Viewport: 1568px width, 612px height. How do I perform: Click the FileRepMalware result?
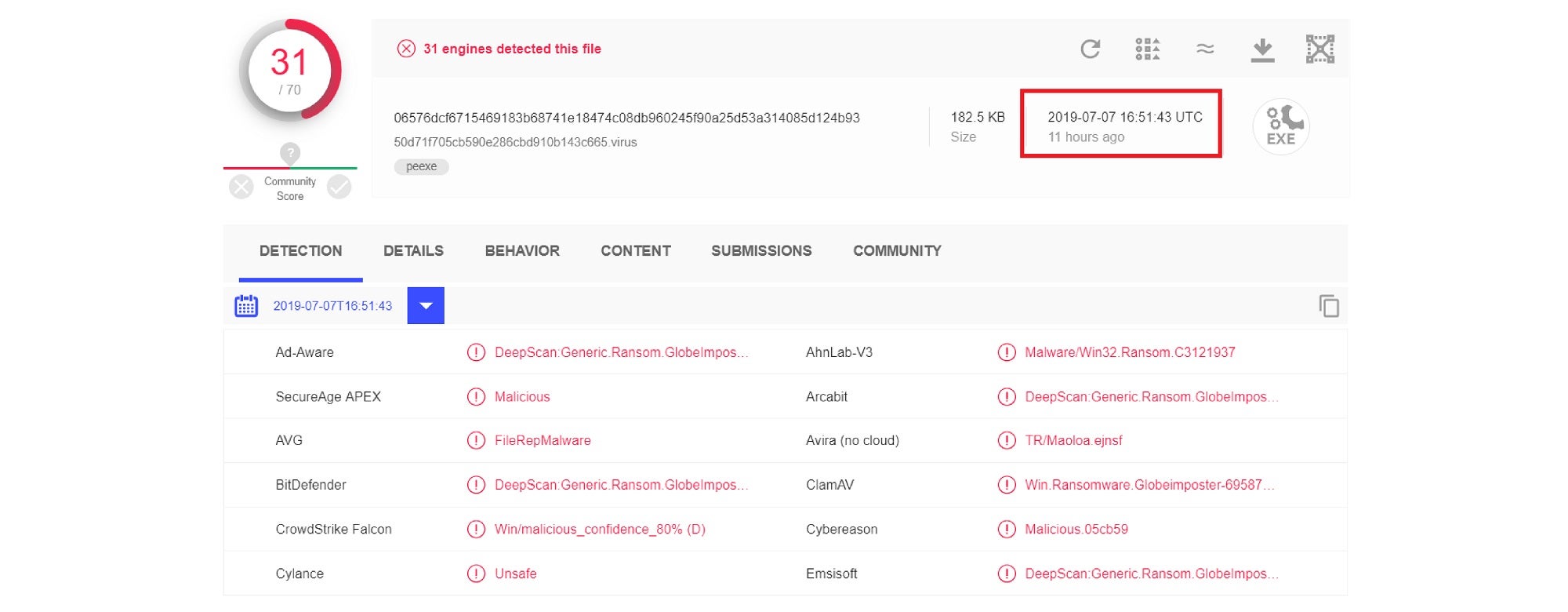[543, 441]
